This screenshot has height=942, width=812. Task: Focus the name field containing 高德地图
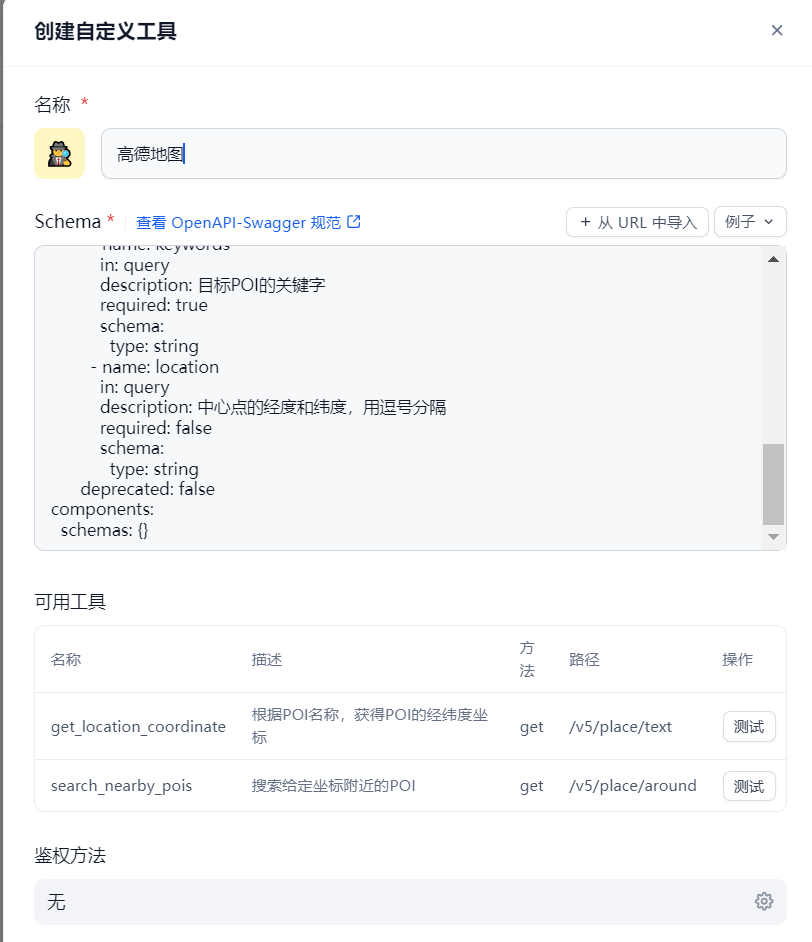pyautogui.click(x=444, y=154)
